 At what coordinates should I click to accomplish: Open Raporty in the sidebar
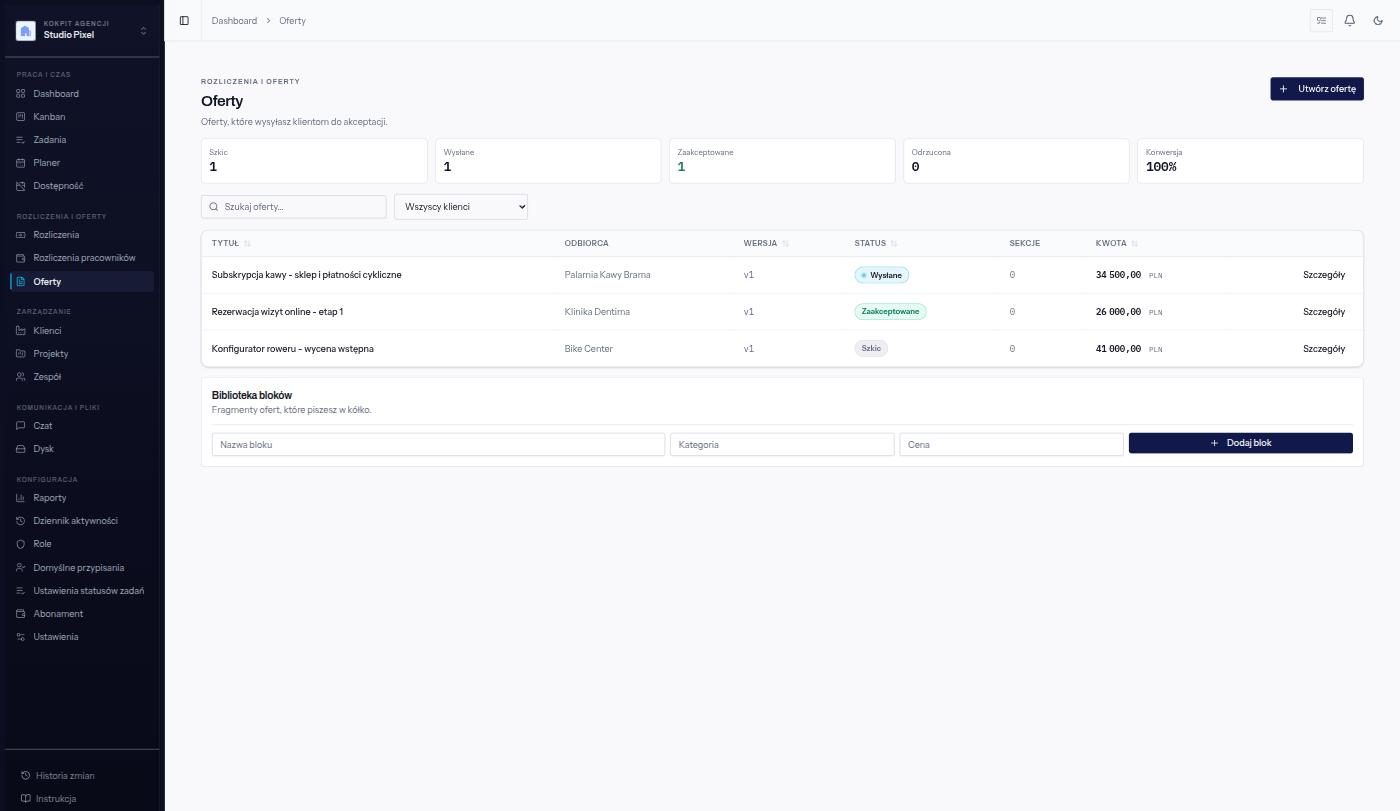pyautogui.click(x=82, y=498)
